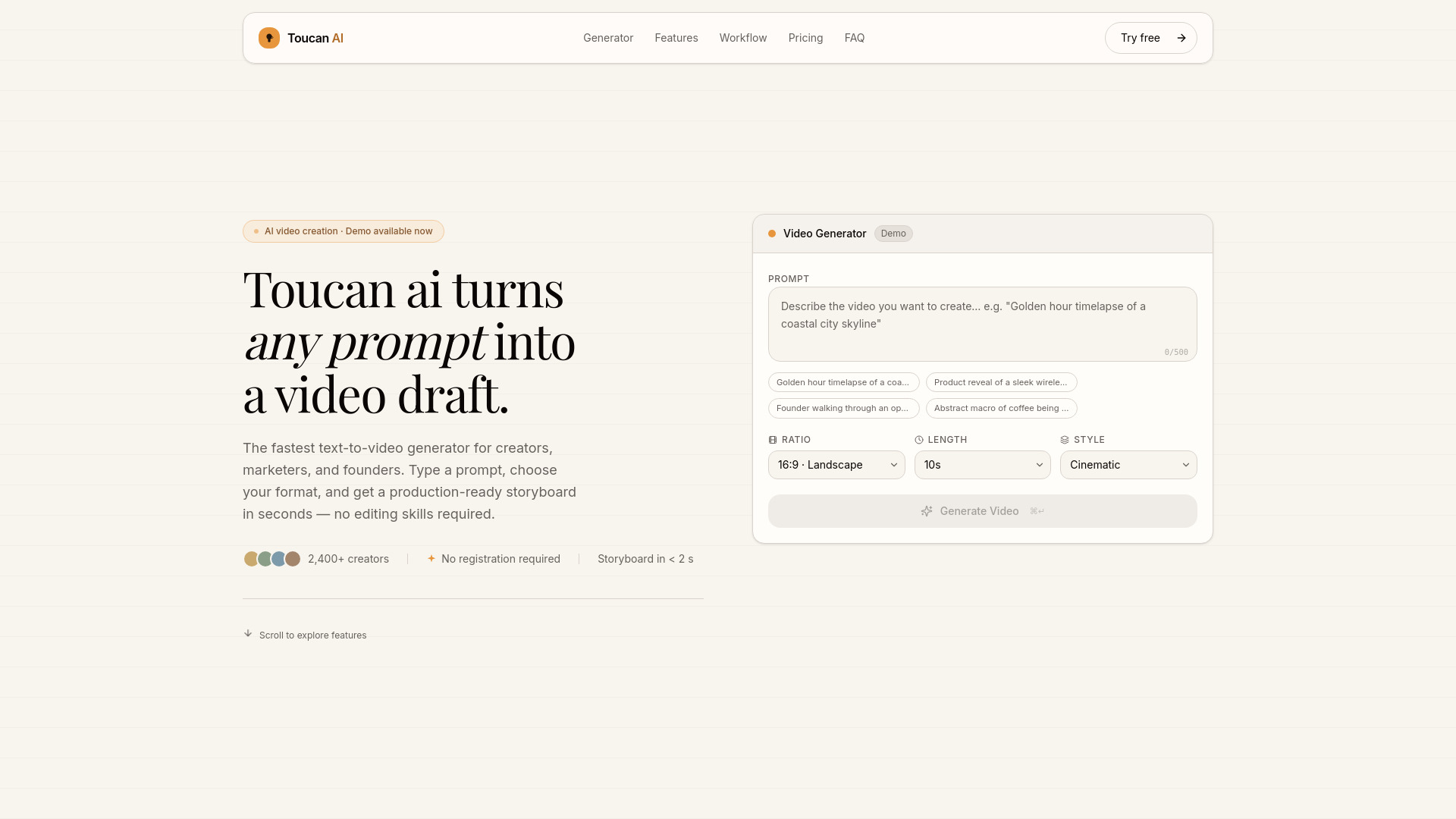The height and width of the screenshot is (819, 1456).
Task: Click the Length clock icon
Action: coord(919,440)
